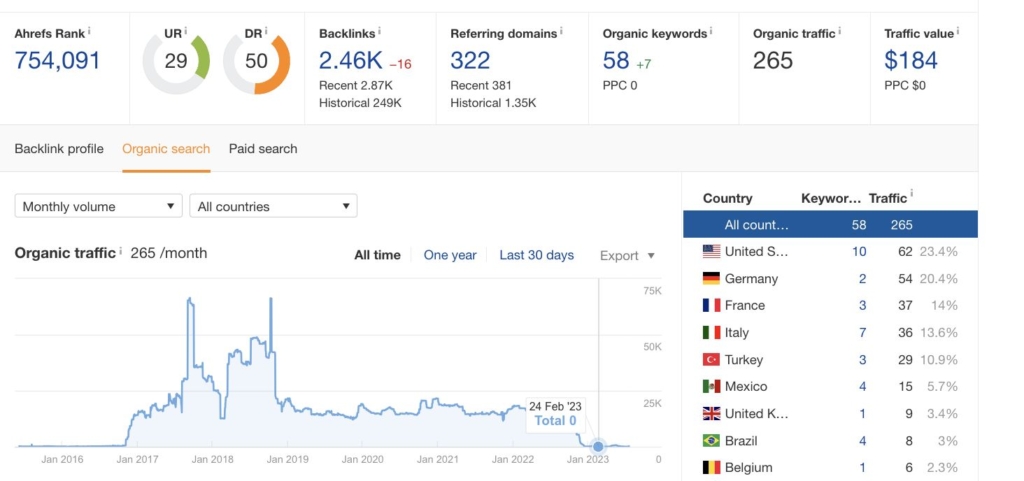This screenshot has height=481, width=1024.
Task: Click the info icon beside Ahrefs Rank
Action: tap(90, 31)
